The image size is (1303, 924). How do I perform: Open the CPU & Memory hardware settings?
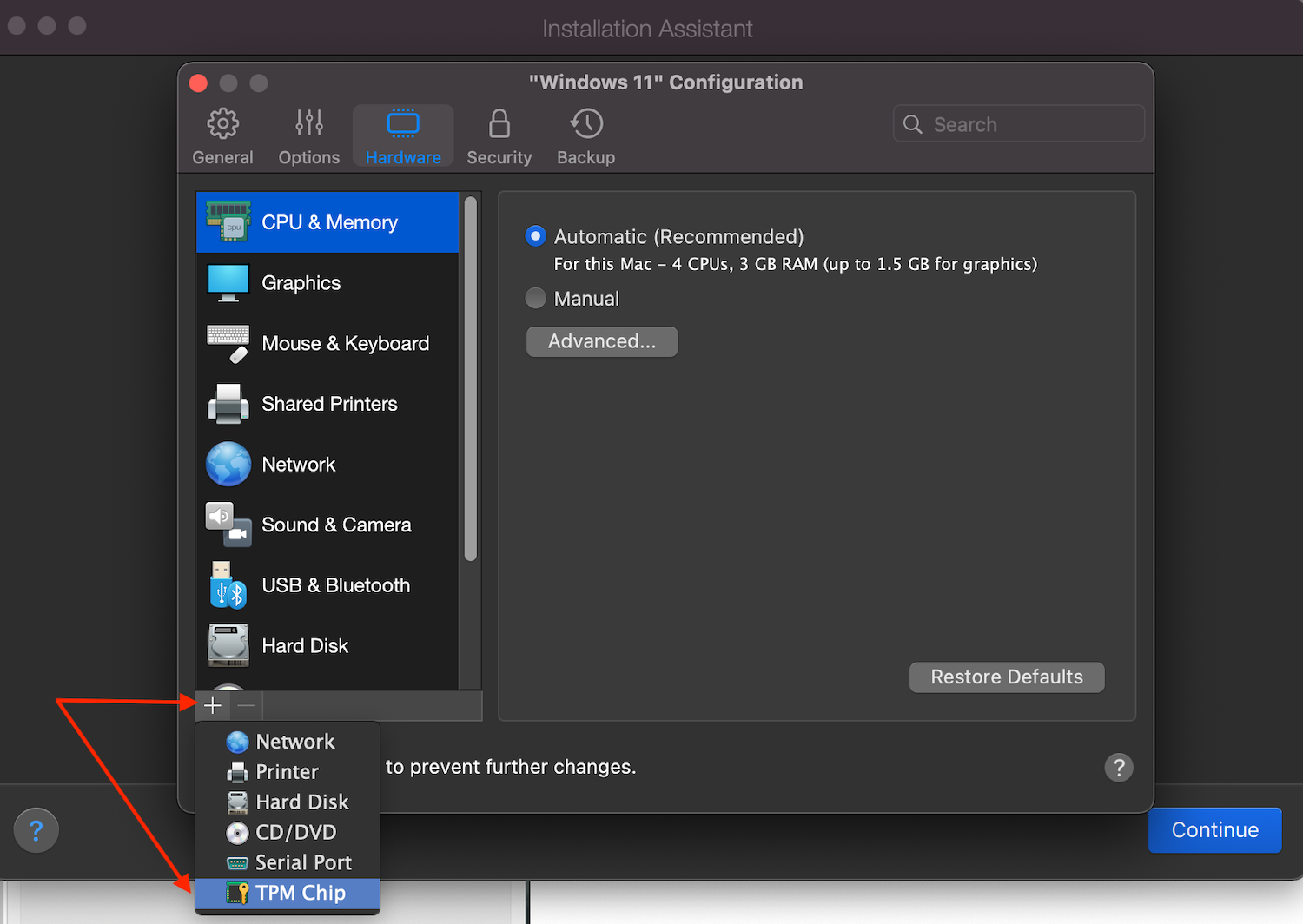coord(328,222)
